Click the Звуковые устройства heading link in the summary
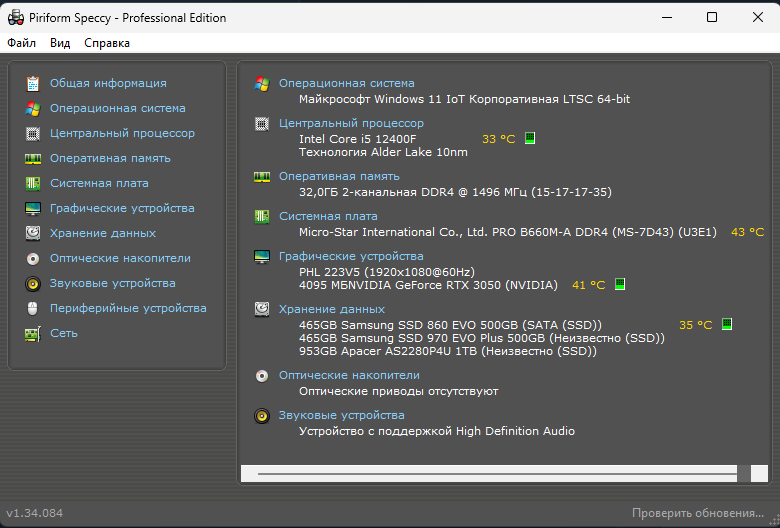Viewport: 780px width, 528px height. [x=341, y=415]
